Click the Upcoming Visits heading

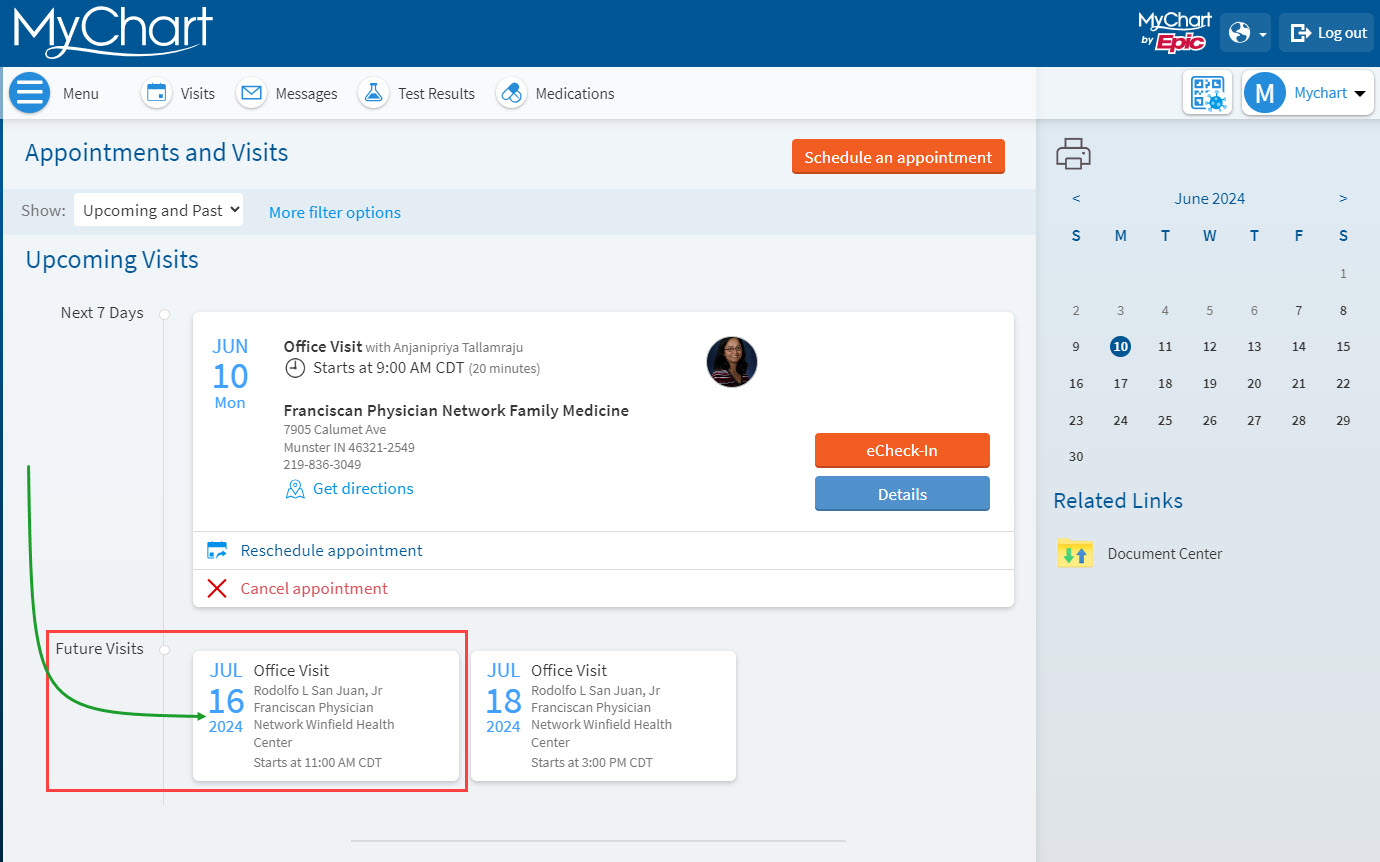pyautogui.click(x=112, y=260)
